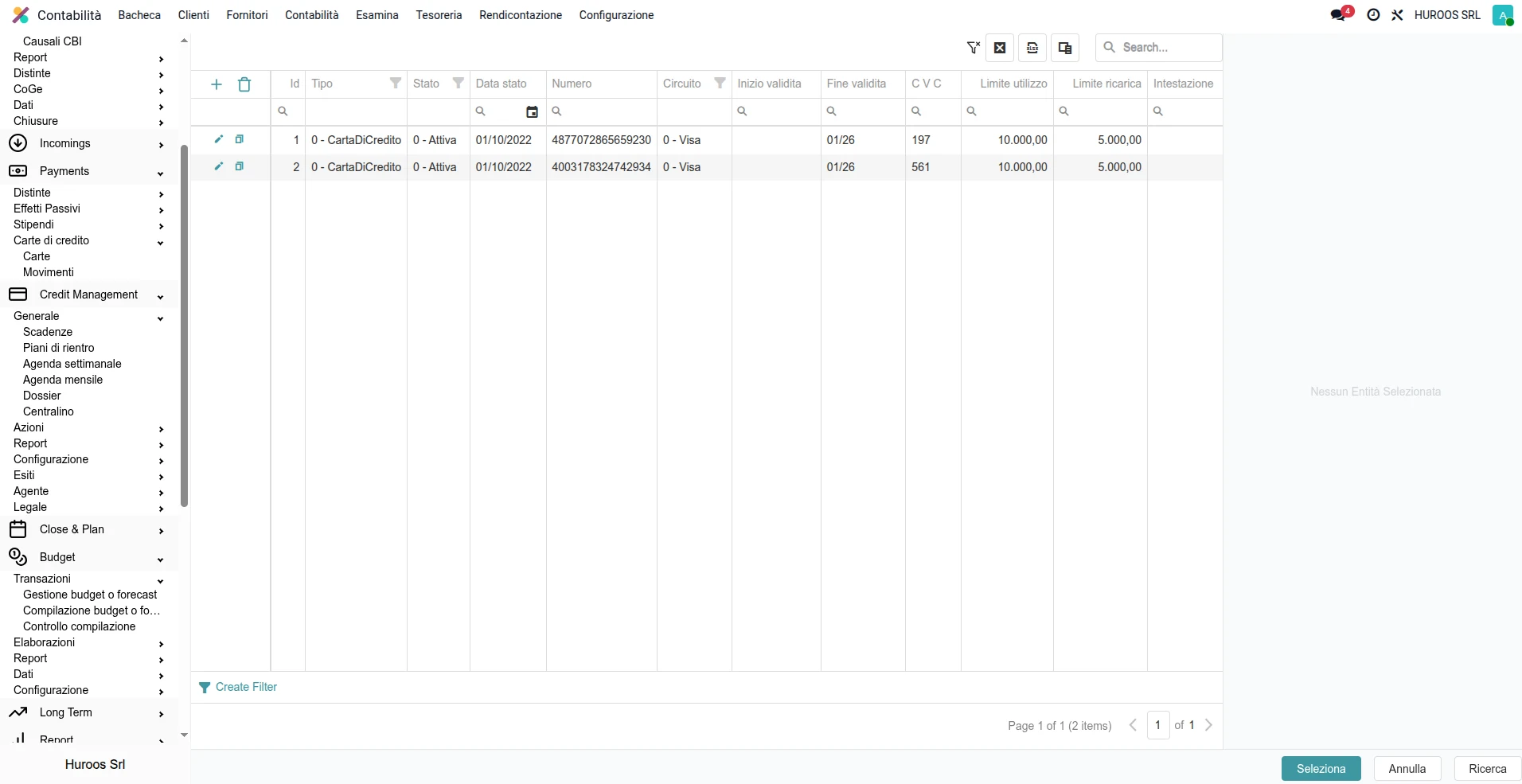Image resolution: width=1522 pixels, height=784 pixels.
Task: Open the Stato column filter funnel
Action: (x=458, y=84)
